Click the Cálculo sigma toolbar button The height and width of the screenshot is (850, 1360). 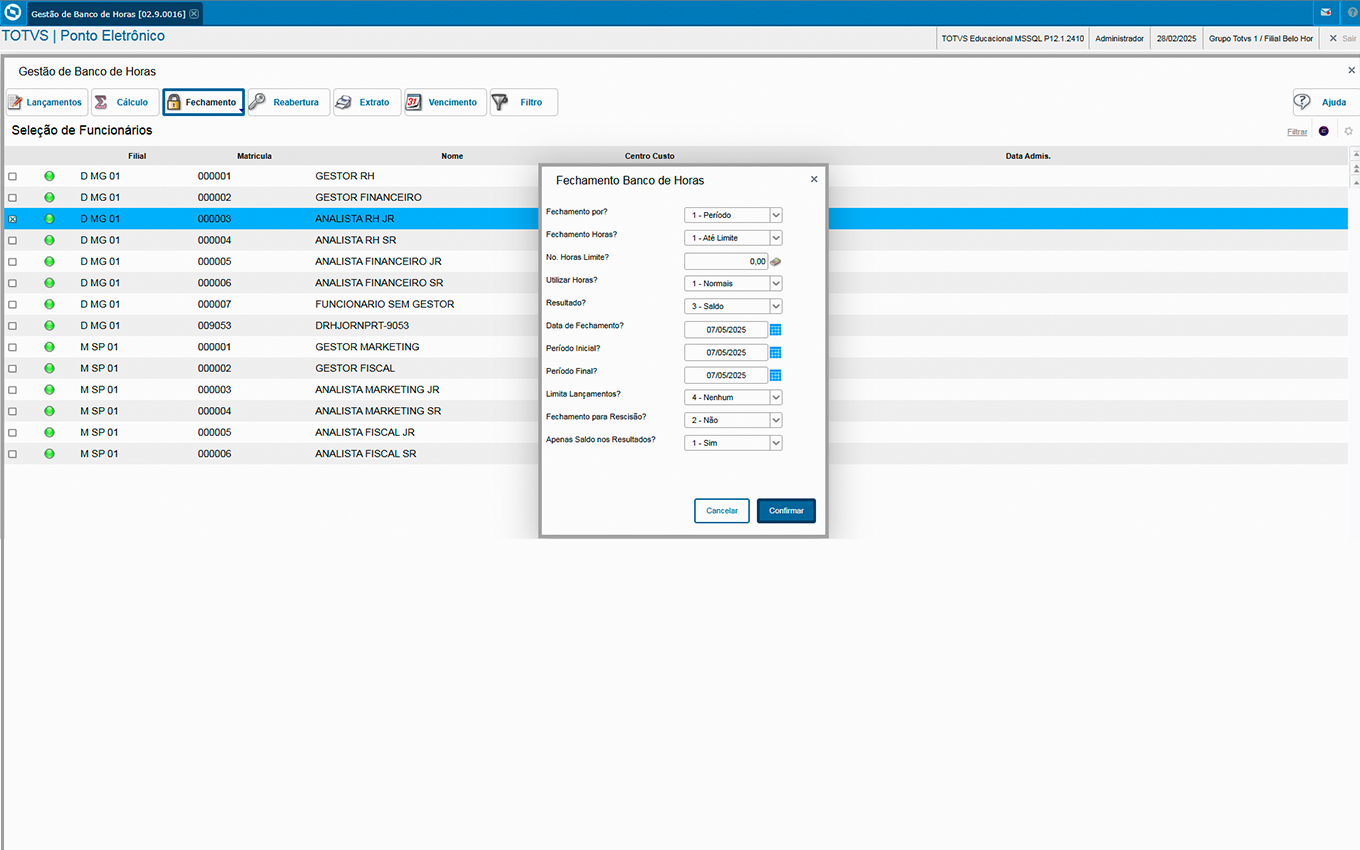click(125, 102)
